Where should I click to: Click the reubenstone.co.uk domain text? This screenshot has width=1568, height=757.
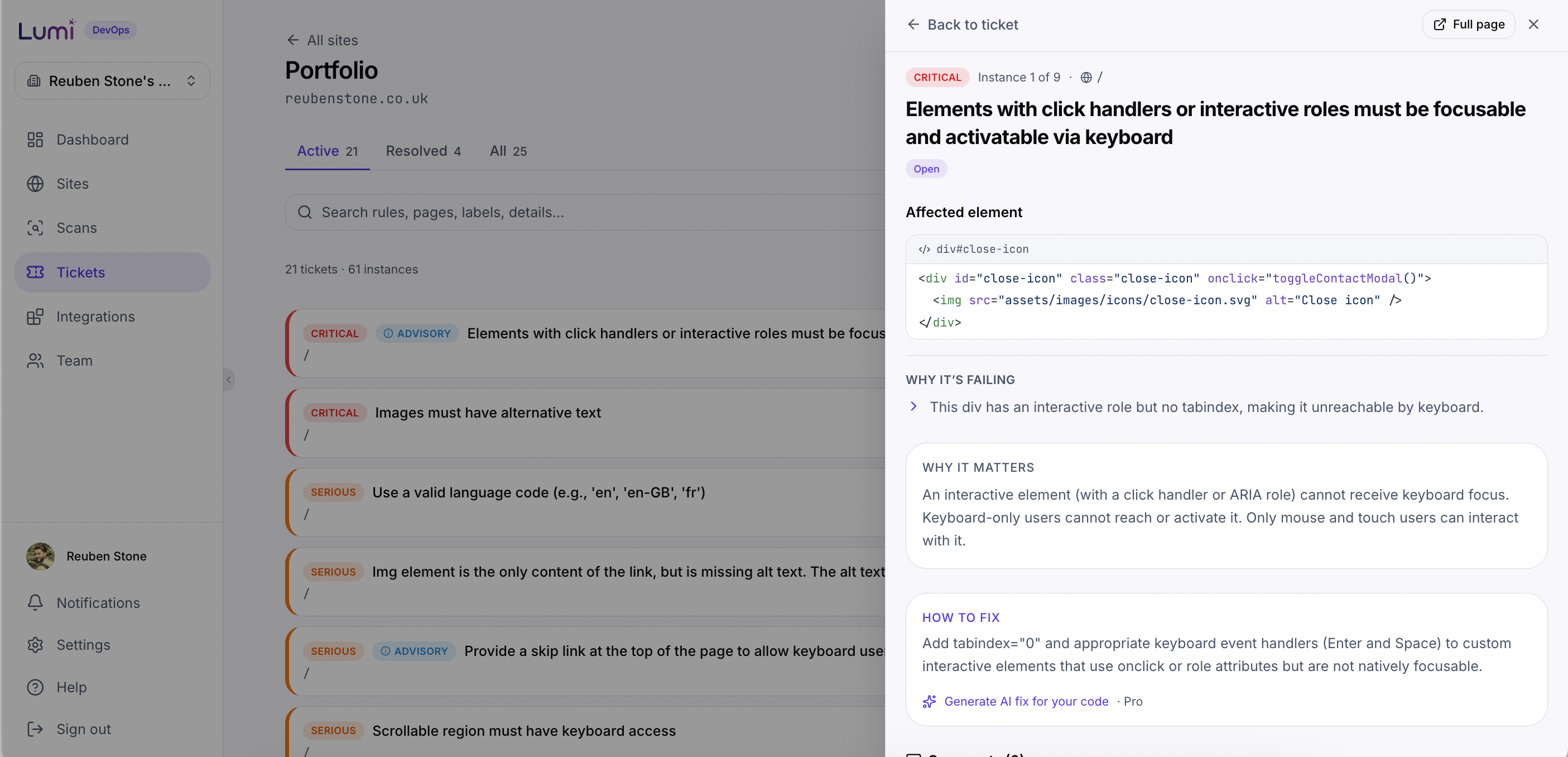coord(357,98)
